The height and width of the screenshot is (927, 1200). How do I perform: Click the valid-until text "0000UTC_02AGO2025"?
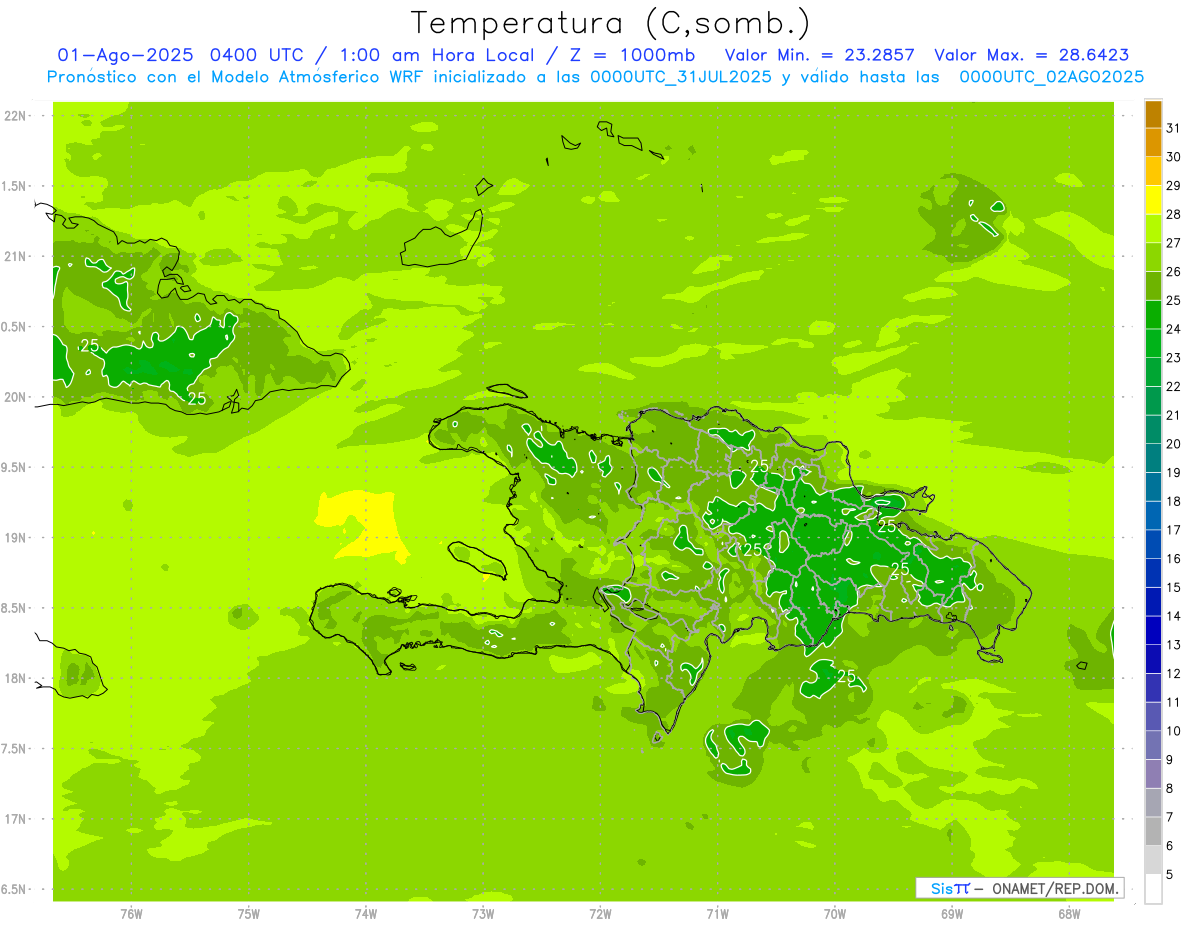[x=1052, y=77]
